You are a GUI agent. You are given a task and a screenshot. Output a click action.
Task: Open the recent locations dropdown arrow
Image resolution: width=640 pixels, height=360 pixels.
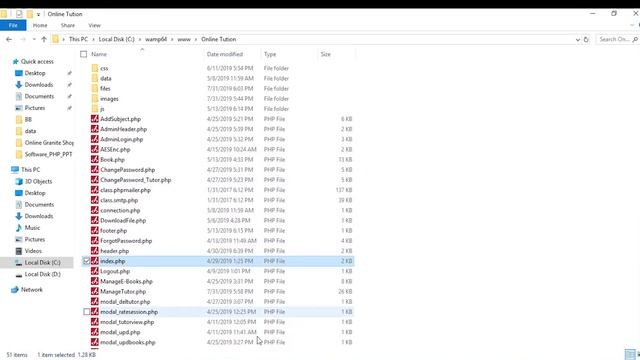[x=34, y=39]
